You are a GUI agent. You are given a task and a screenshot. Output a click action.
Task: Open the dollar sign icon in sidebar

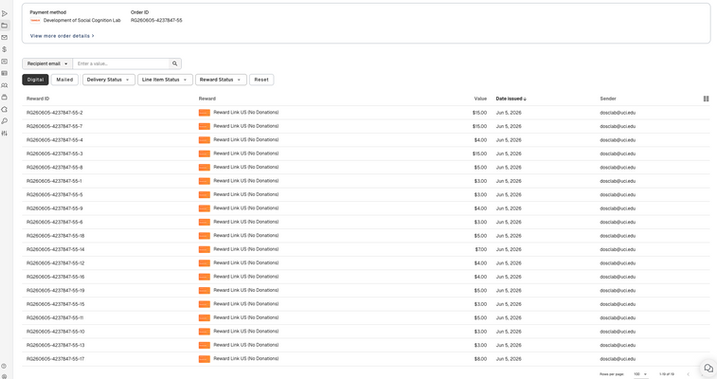click(5, 49)
